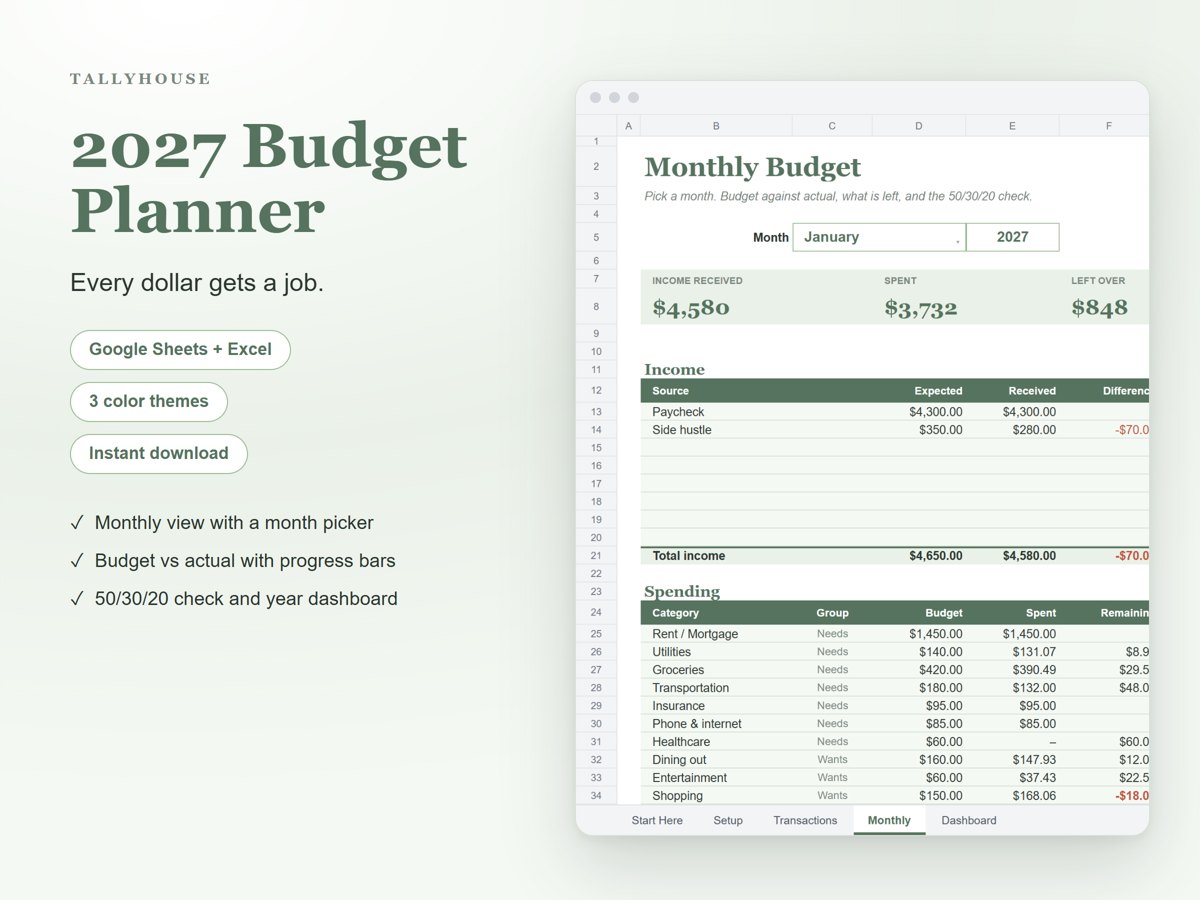Screen dimensions: 1200x900
Task: Select column E header
Action: pos(1012,126)
